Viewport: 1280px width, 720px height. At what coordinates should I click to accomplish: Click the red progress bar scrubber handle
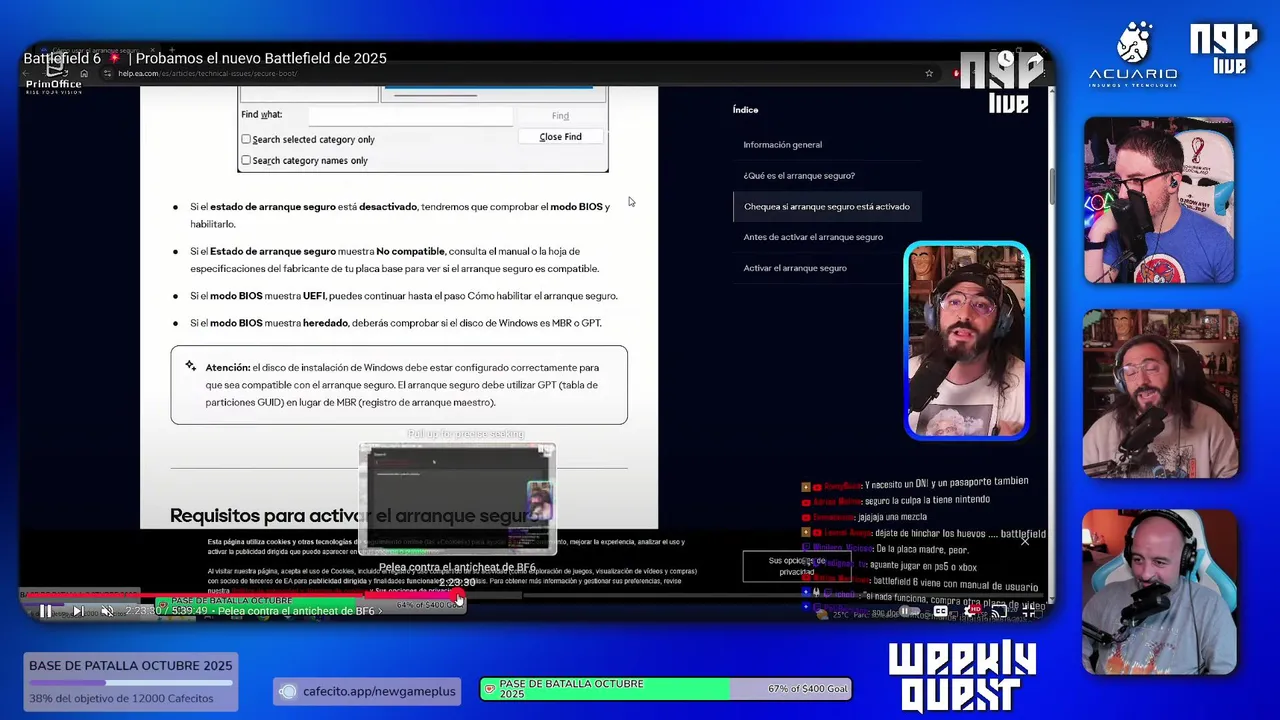(x=459, y=596)
